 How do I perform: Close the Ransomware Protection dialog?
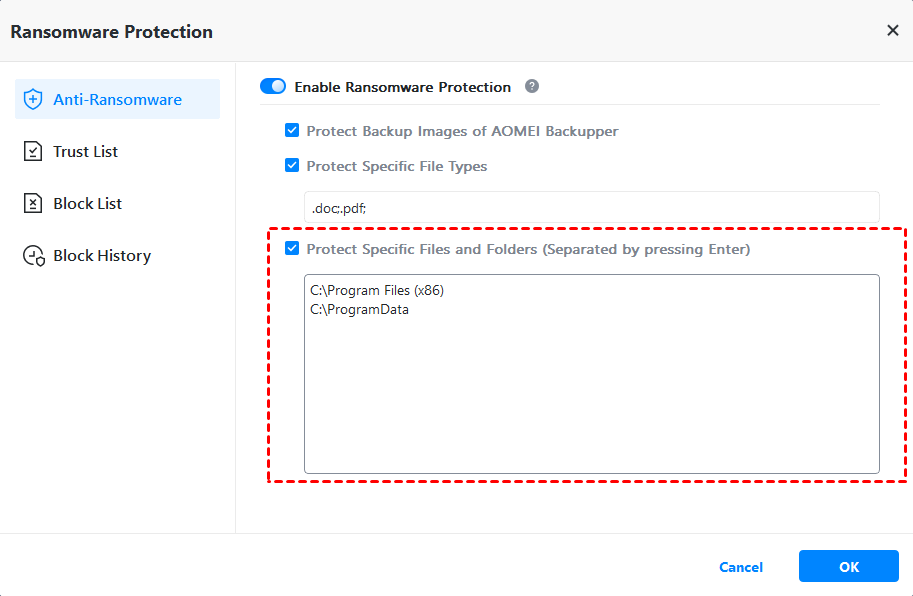[x=892, y=31]
